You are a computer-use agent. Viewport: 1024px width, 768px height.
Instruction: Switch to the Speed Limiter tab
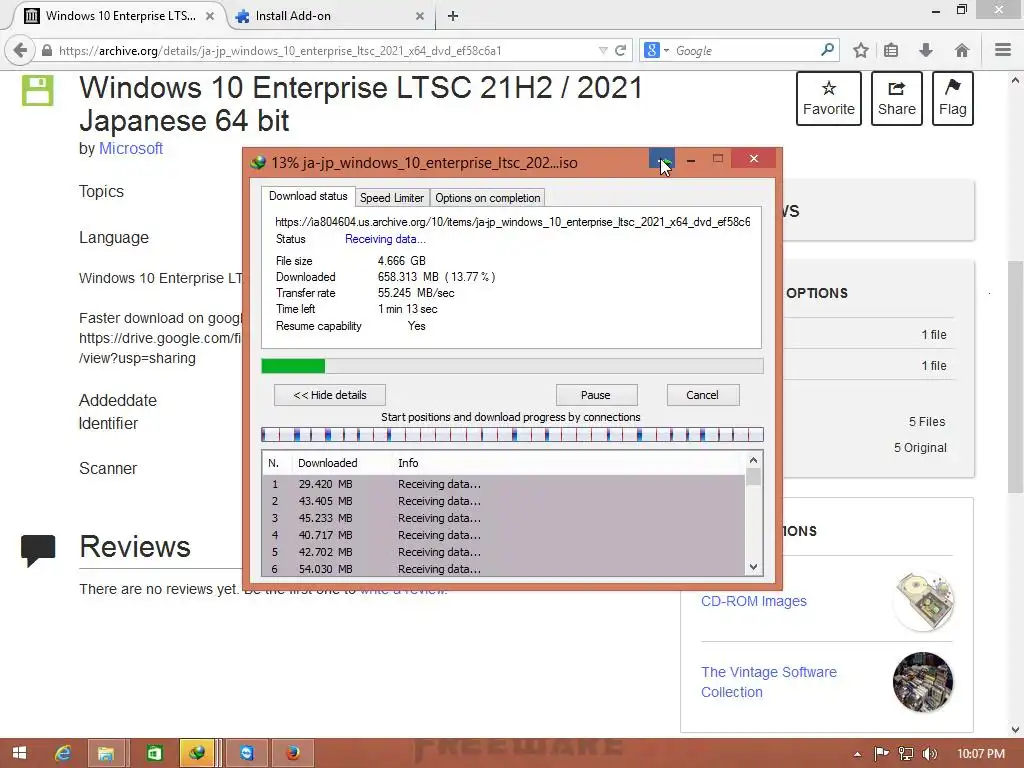pos(391,198)
